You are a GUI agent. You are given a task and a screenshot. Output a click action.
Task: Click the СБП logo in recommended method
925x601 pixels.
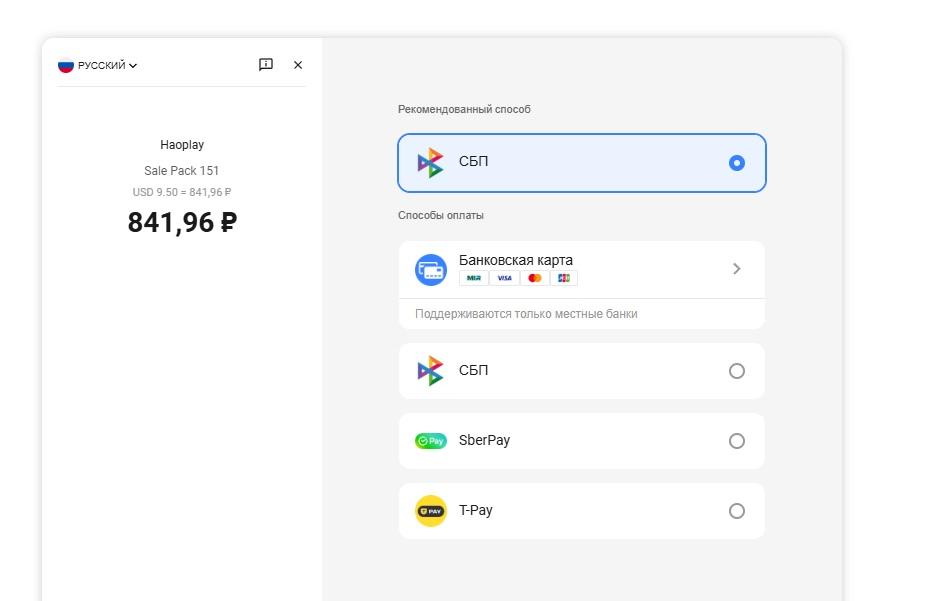coord(430,162)
